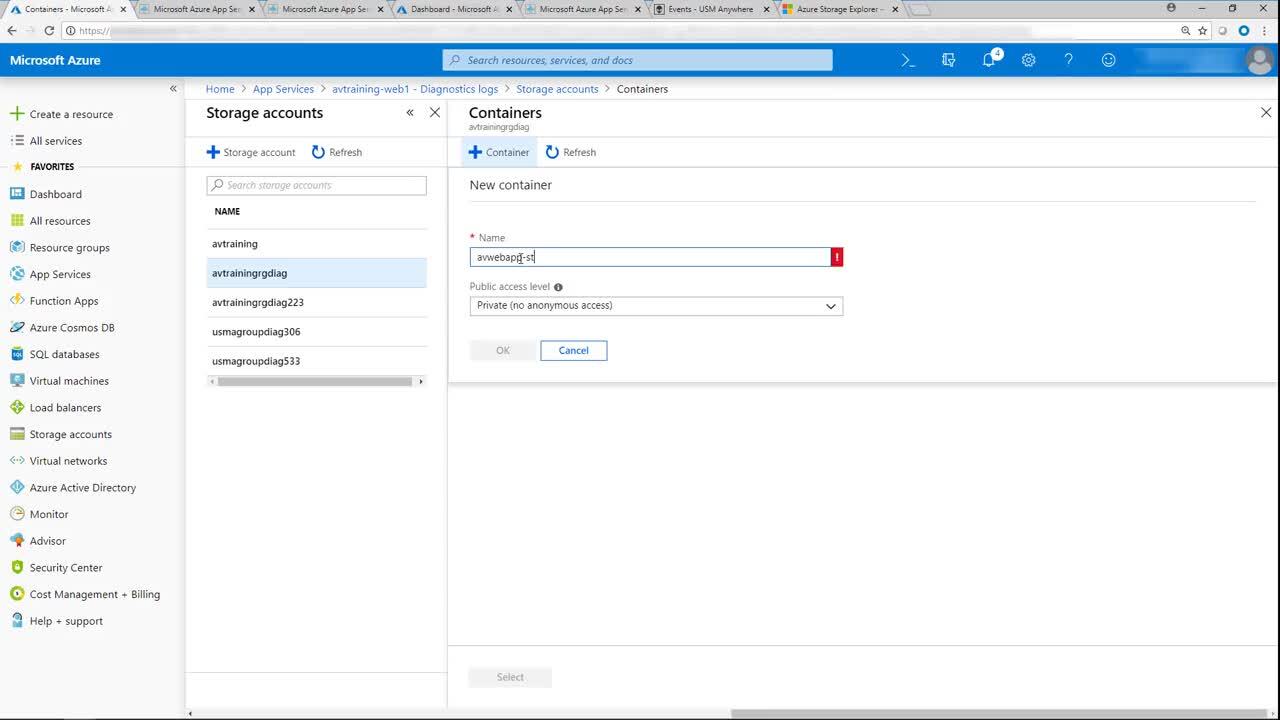Open the Public access level dropdown
Screen dimensions: 1280x720
click(x=656, y=306)
